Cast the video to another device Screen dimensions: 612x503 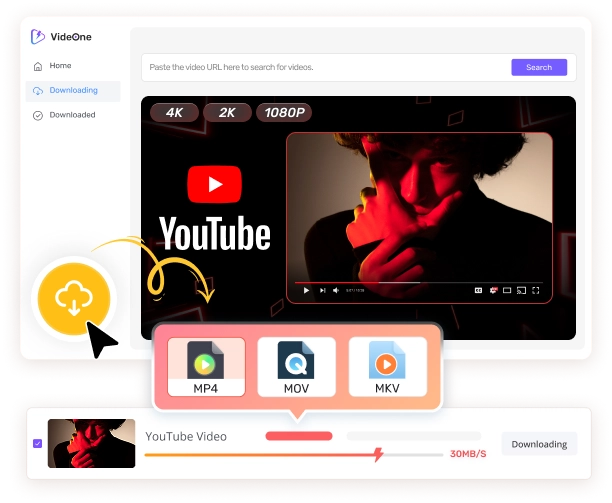pyautogui.click(x=520, y=290)
